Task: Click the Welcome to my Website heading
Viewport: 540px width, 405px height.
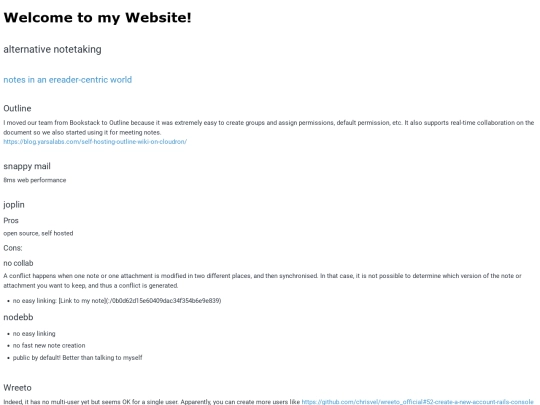Action: click(97, 18)
